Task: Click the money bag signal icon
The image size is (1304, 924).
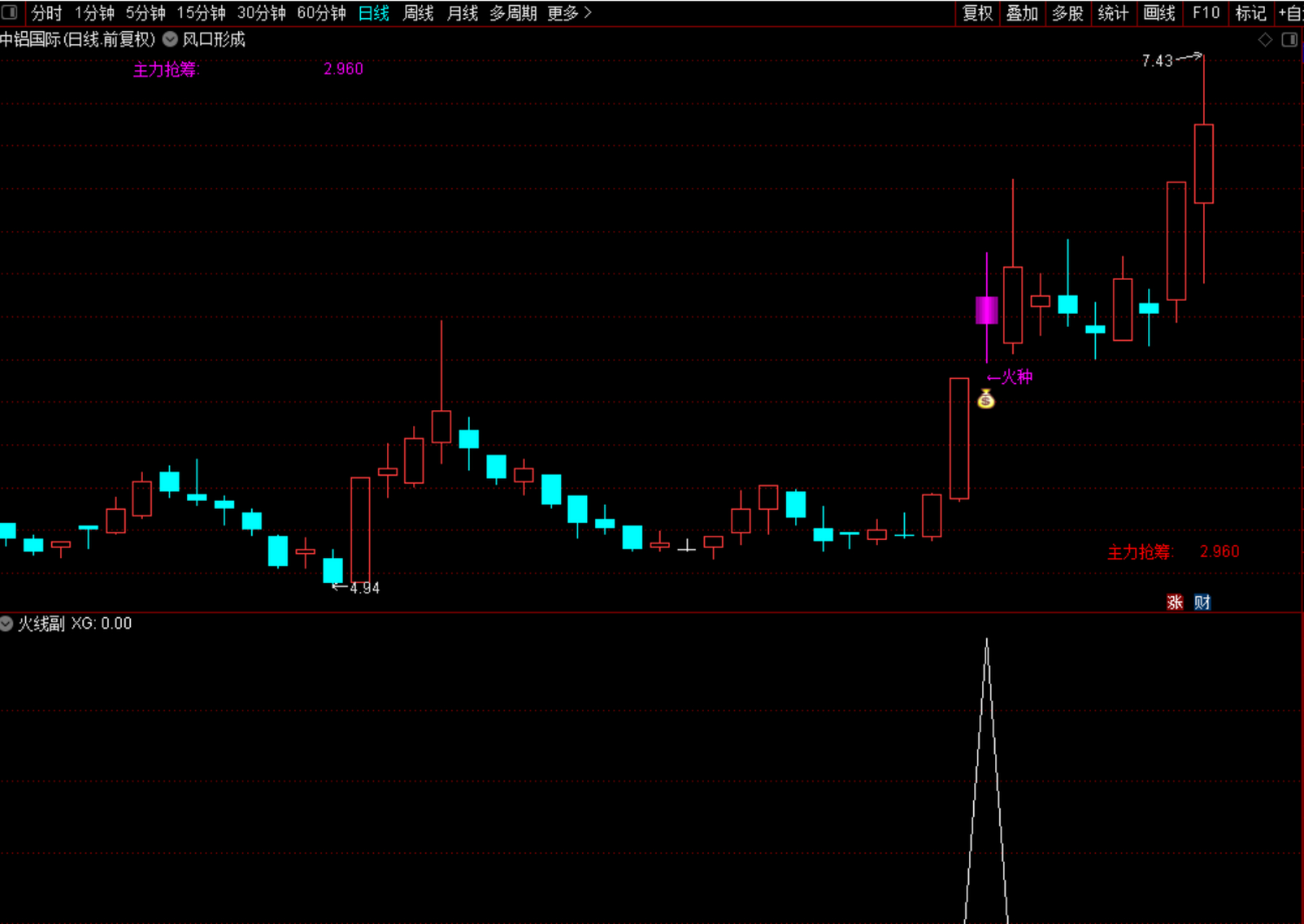Action: (x=986, y=398)
